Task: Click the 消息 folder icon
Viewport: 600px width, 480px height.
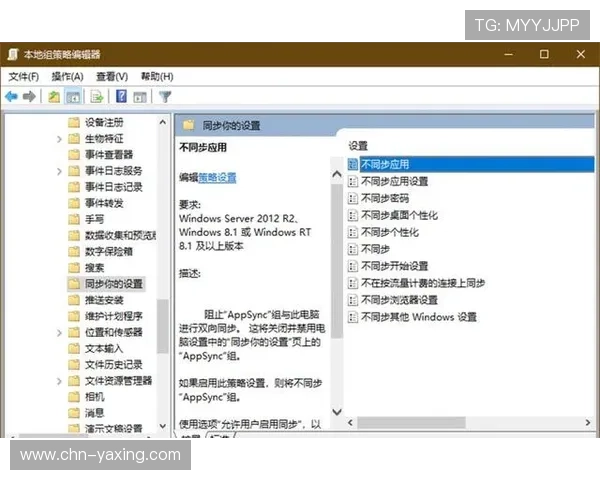Action: click(x=74, y=413)
